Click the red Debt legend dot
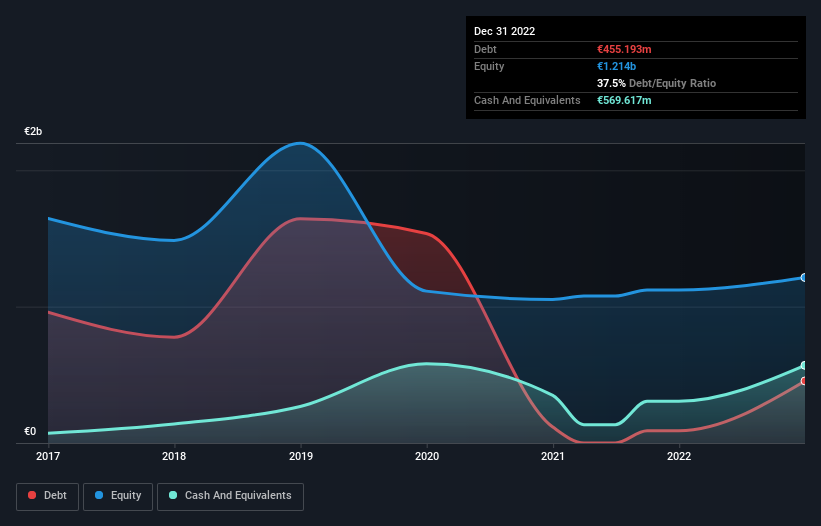The image size is (821, 526). coord(32,495)
